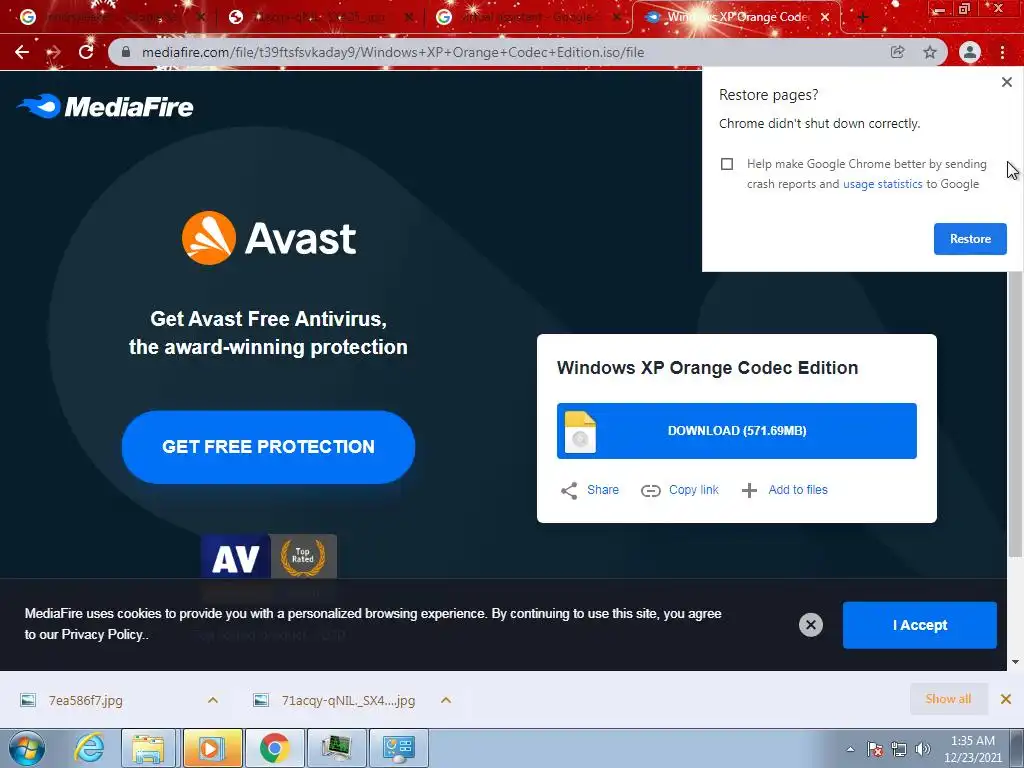Open Windows Explorer folder in taskbar
Image resolution: width=1024 pixels, height=768 pixels.
(148, 748)
